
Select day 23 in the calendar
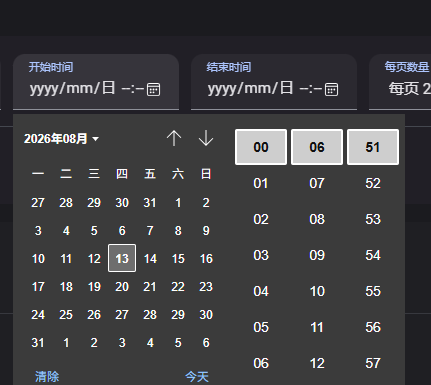coord(206,286)
